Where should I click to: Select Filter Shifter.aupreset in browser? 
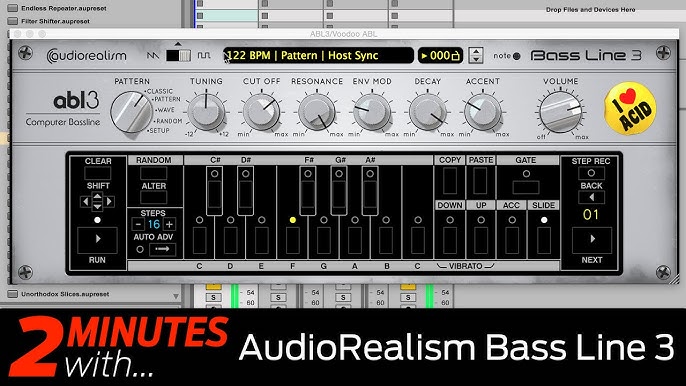coord(56,21)
